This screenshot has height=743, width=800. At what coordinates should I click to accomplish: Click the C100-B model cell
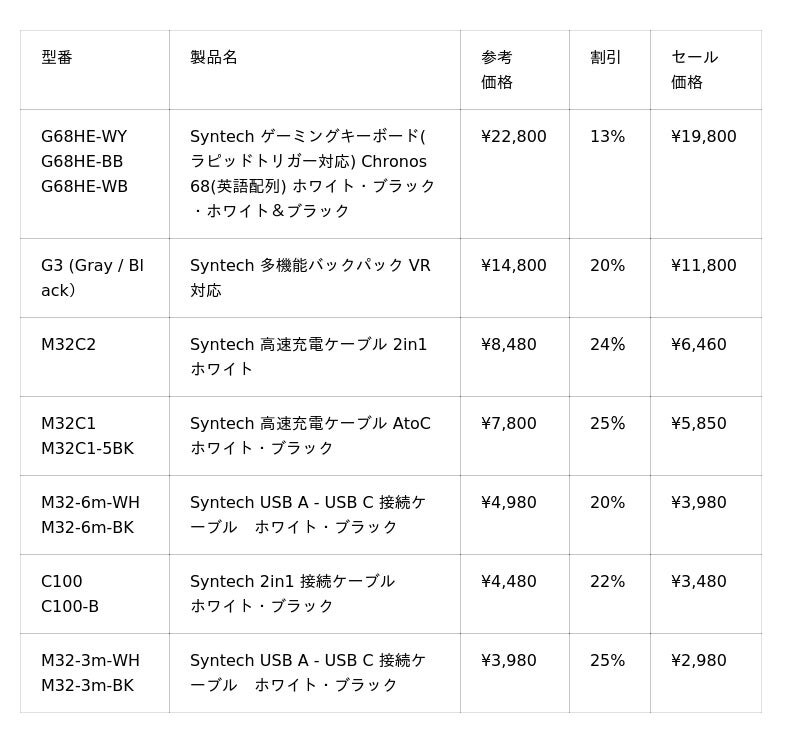[70, 607]
